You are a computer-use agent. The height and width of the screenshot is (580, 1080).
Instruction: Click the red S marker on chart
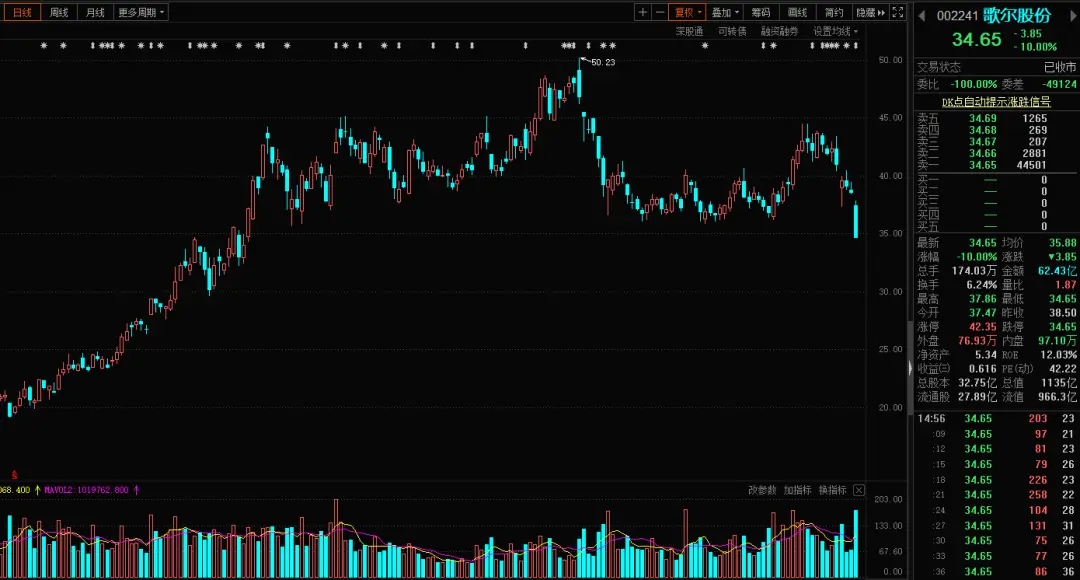click(x=14, y=473)
